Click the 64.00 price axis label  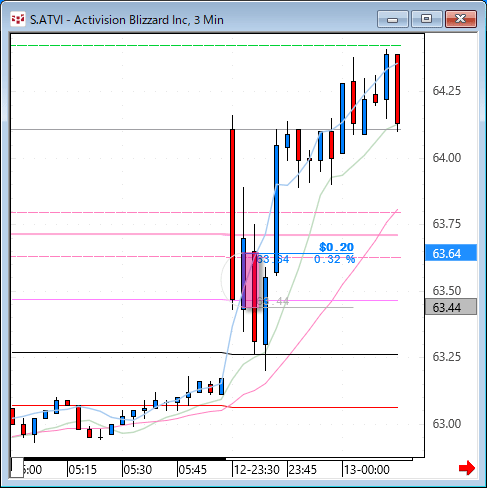[x=446, y=157]
